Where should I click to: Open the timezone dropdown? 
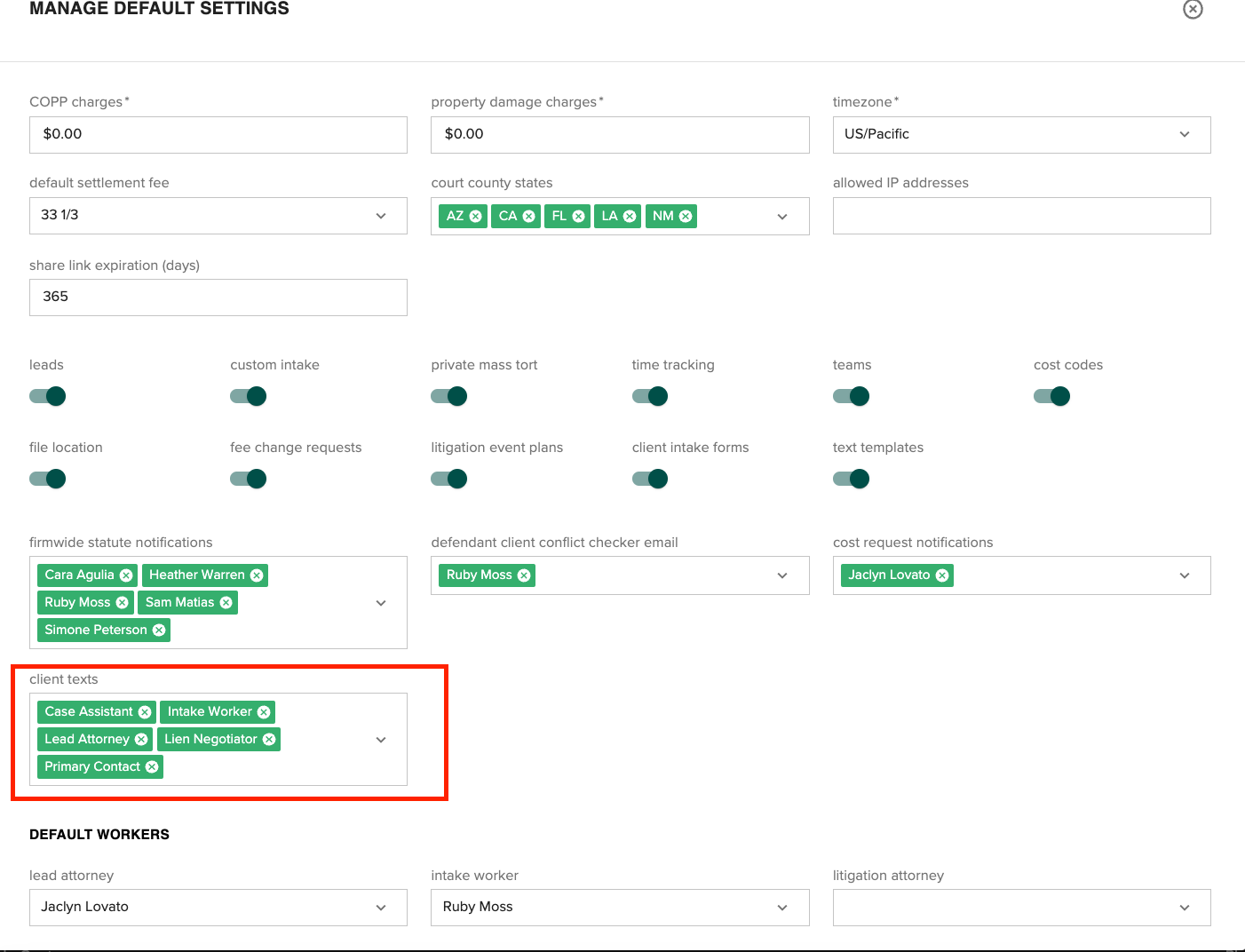(1021, 135)
